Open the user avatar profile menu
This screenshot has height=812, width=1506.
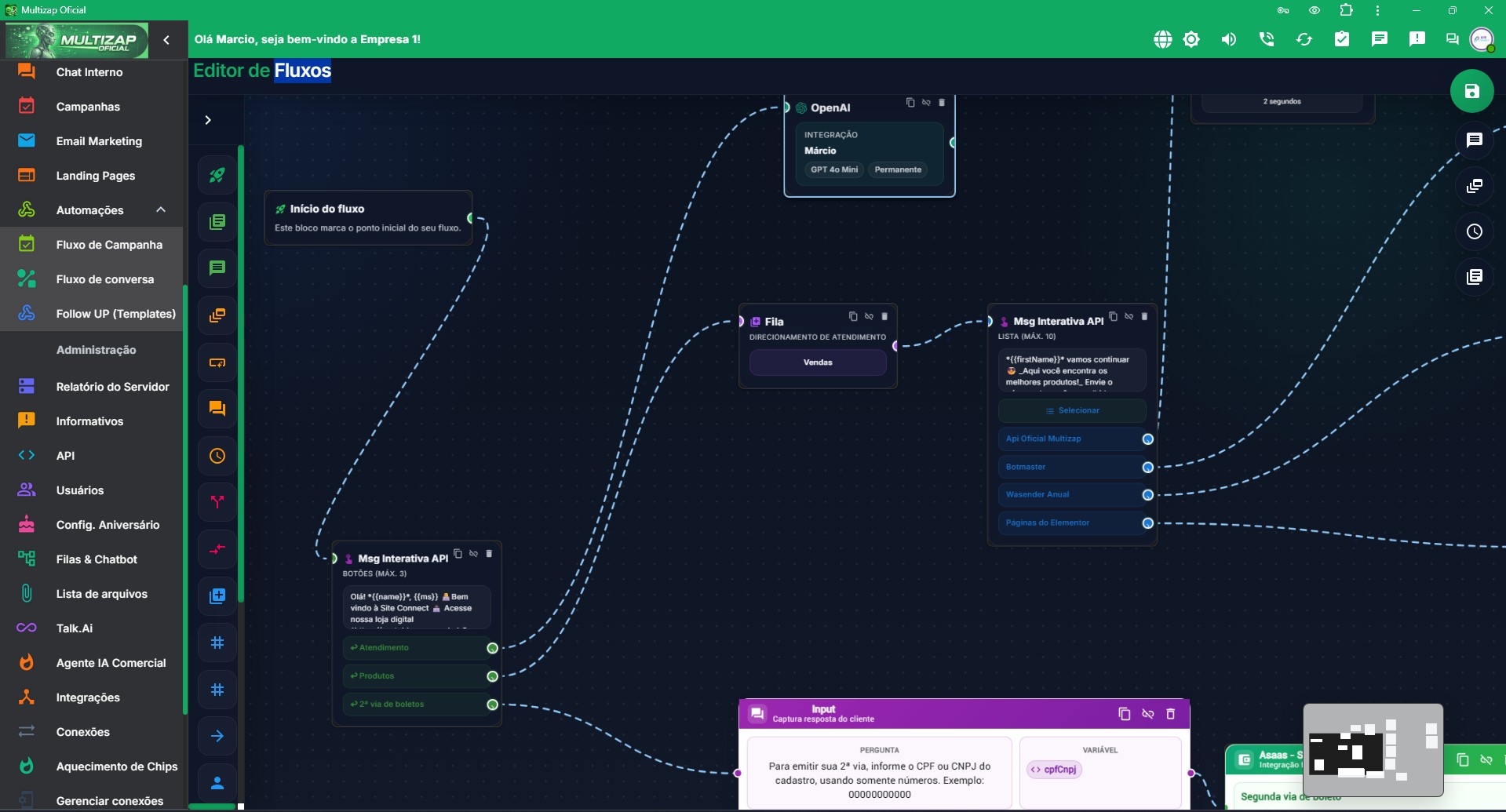tap(1482, 39)
